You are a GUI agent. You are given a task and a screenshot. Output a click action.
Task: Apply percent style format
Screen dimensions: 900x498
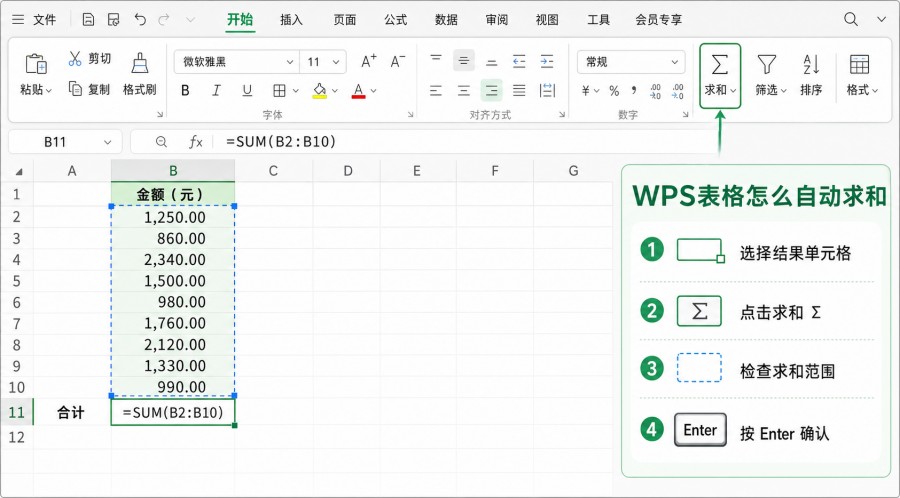click(614, 91)
